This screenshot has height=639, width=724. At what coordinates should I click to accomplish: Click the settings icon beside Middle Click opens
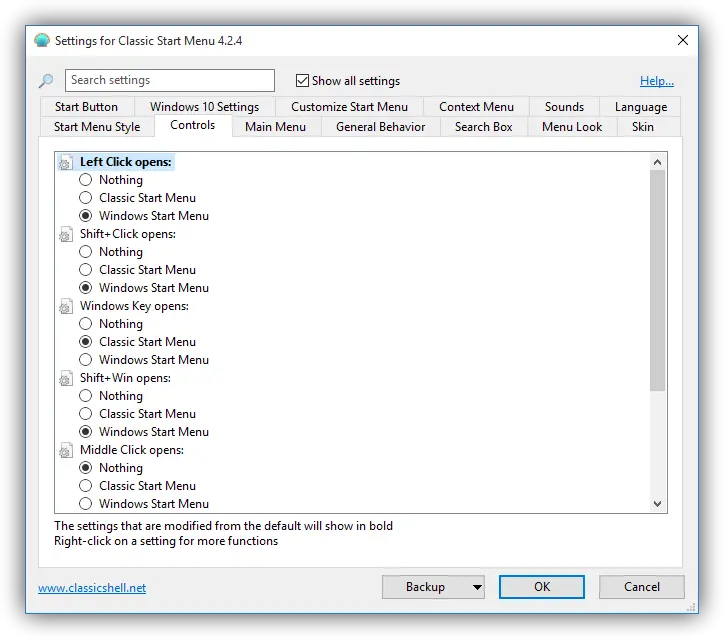point(66,451)
